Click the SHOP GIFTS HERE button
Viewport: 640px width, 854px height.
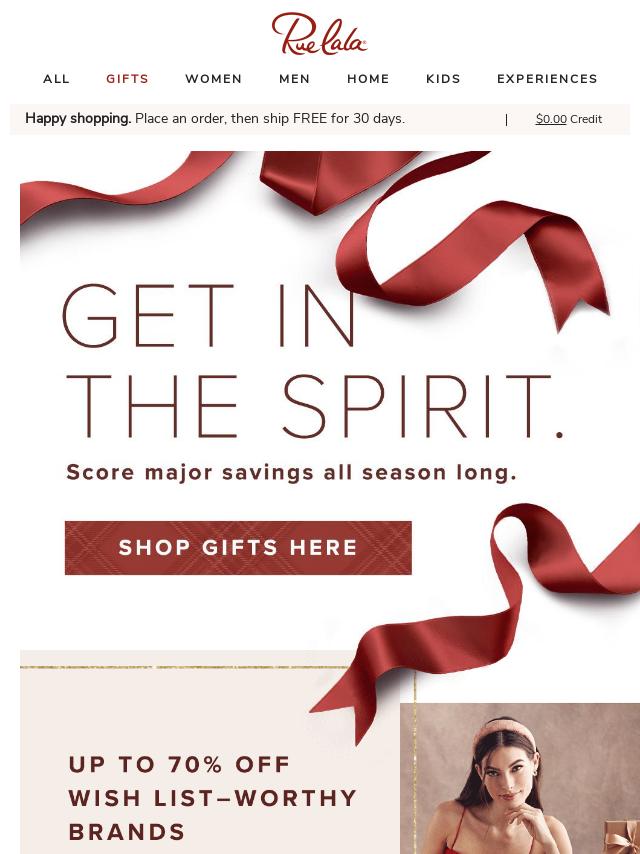(238, 548)
